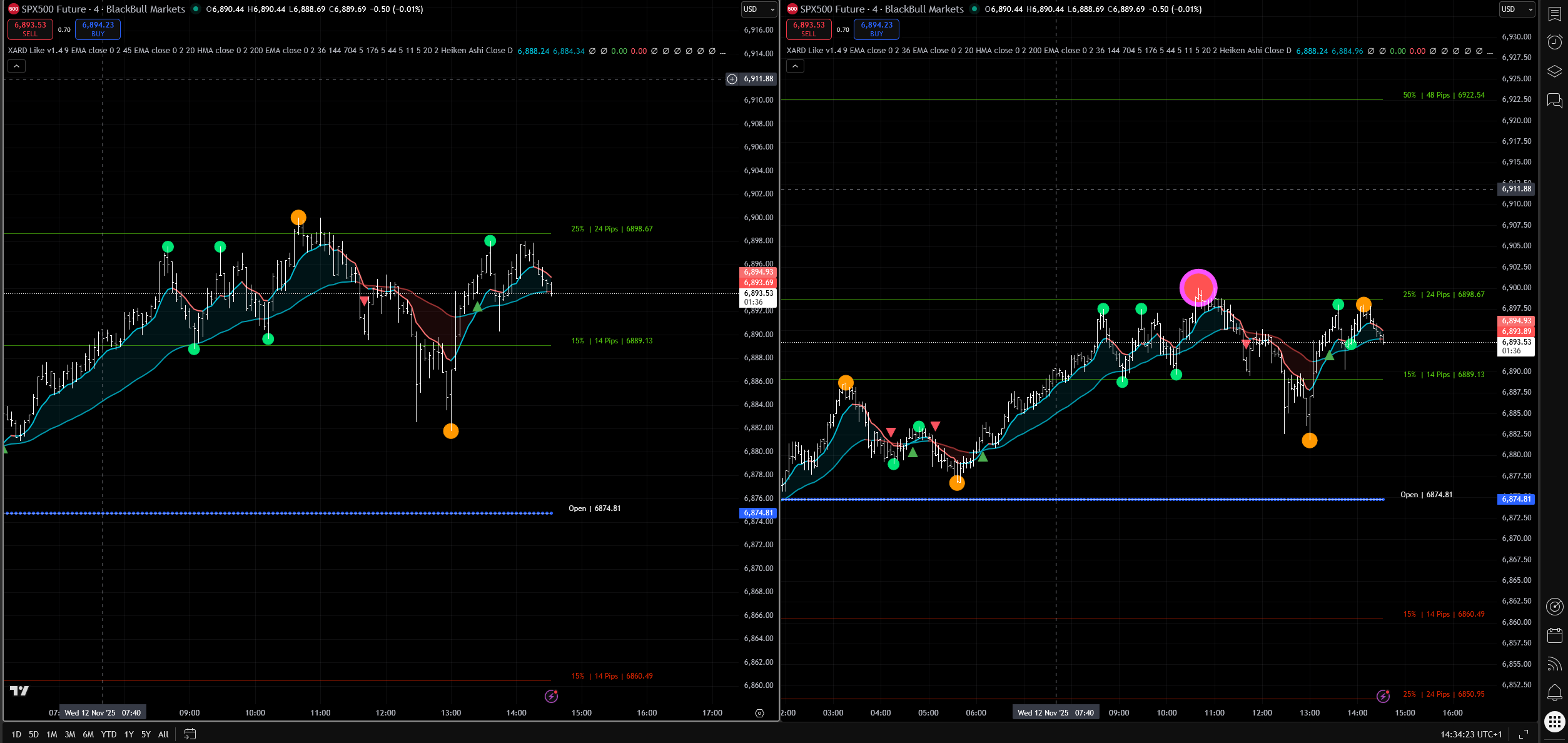Open the Notifications bell icon
The image size is (1568, 743).
1554,692
